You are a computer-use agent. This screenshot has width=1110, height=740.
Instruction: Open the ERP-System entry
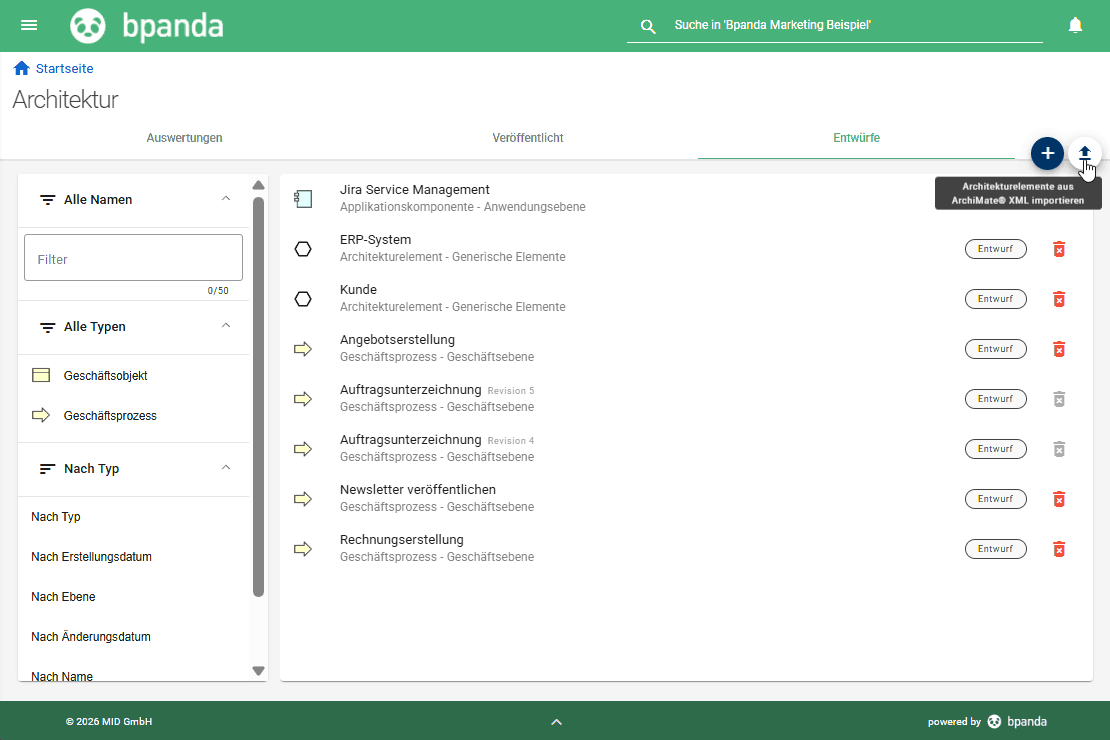(x=686, y=249)
